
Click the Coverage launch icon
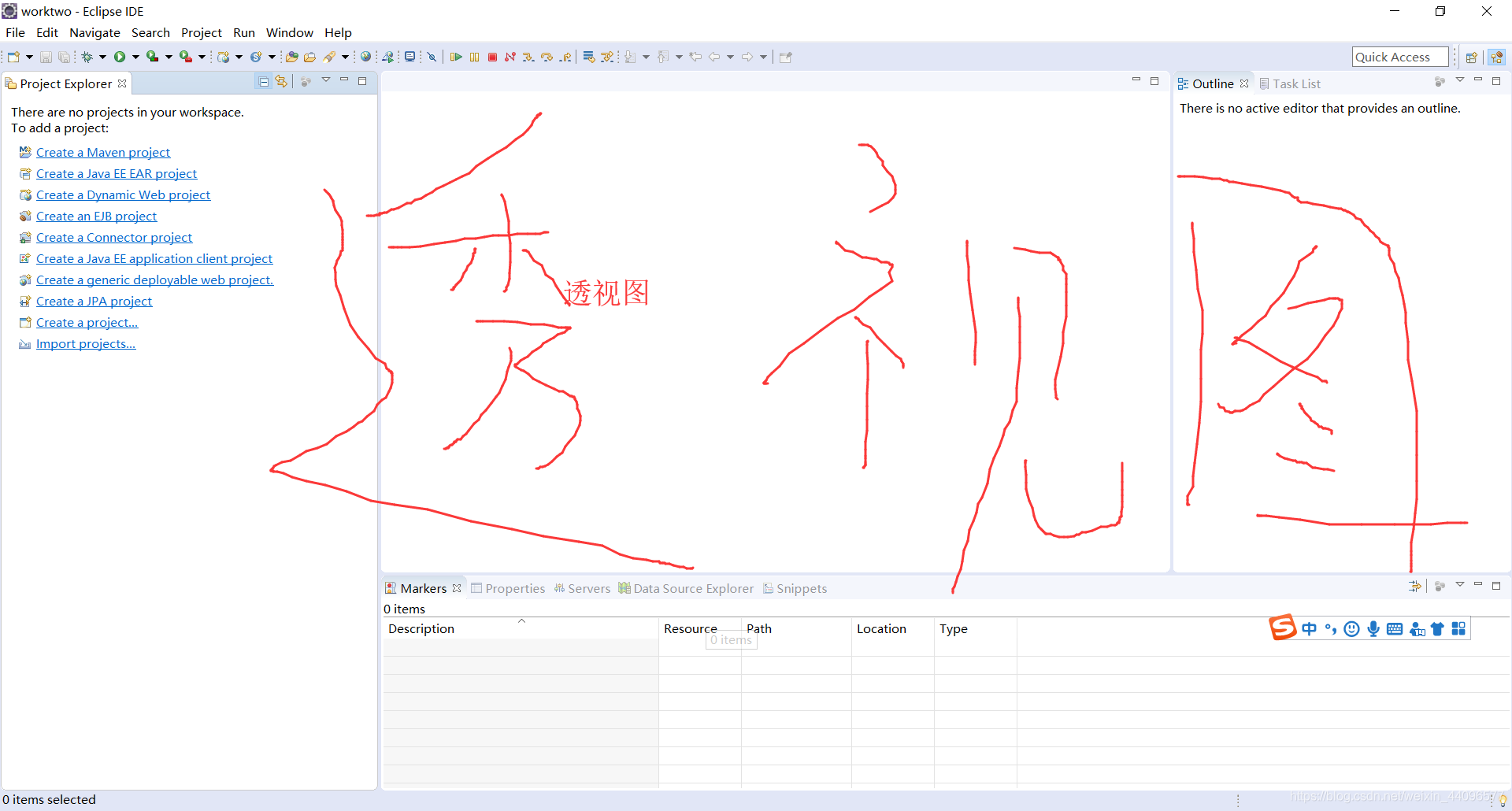pyautogui.click(x=152, y=57)
